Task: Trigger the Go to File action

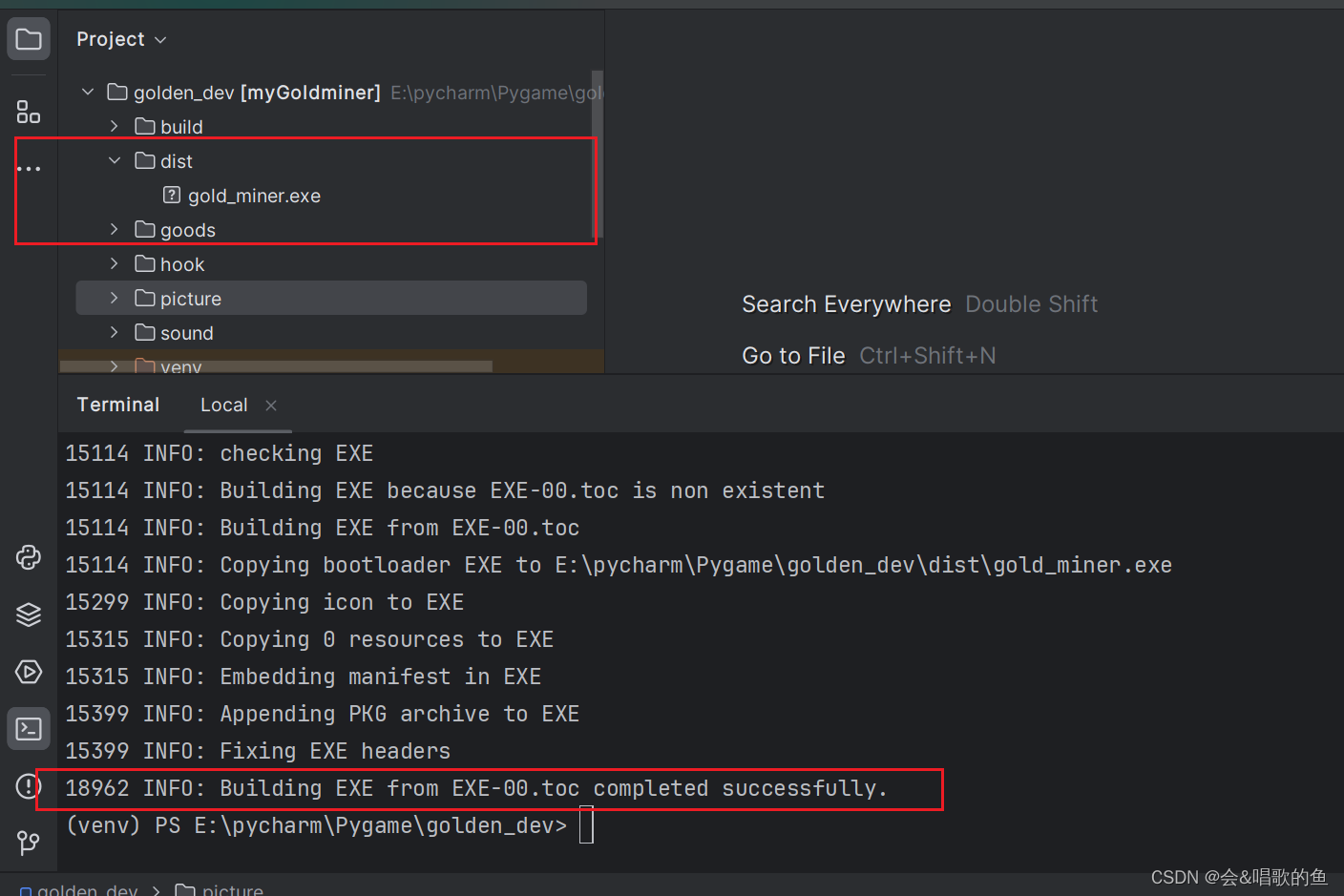Action: pyautogui.click(x=793, y=354)
